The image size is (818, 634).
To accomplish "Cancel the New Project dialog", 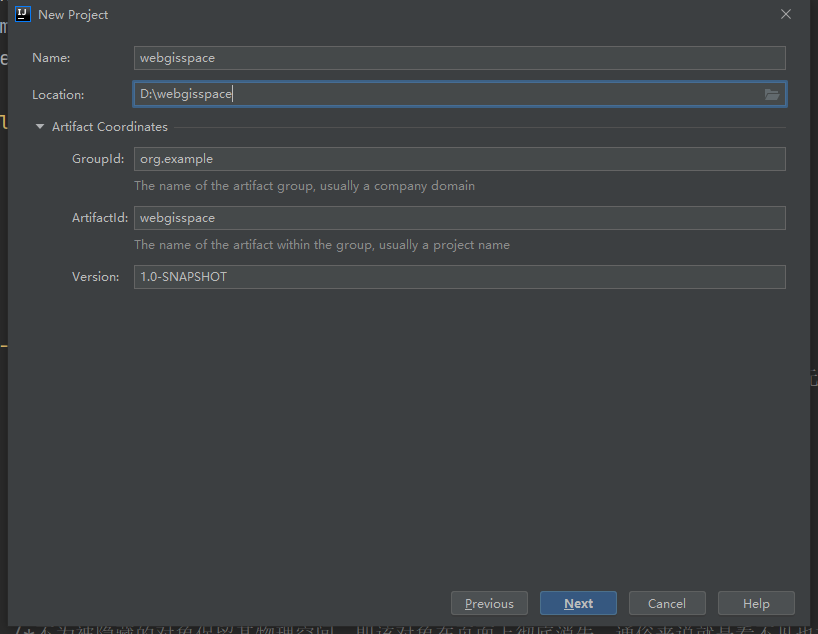I will [x=667, y=603].
